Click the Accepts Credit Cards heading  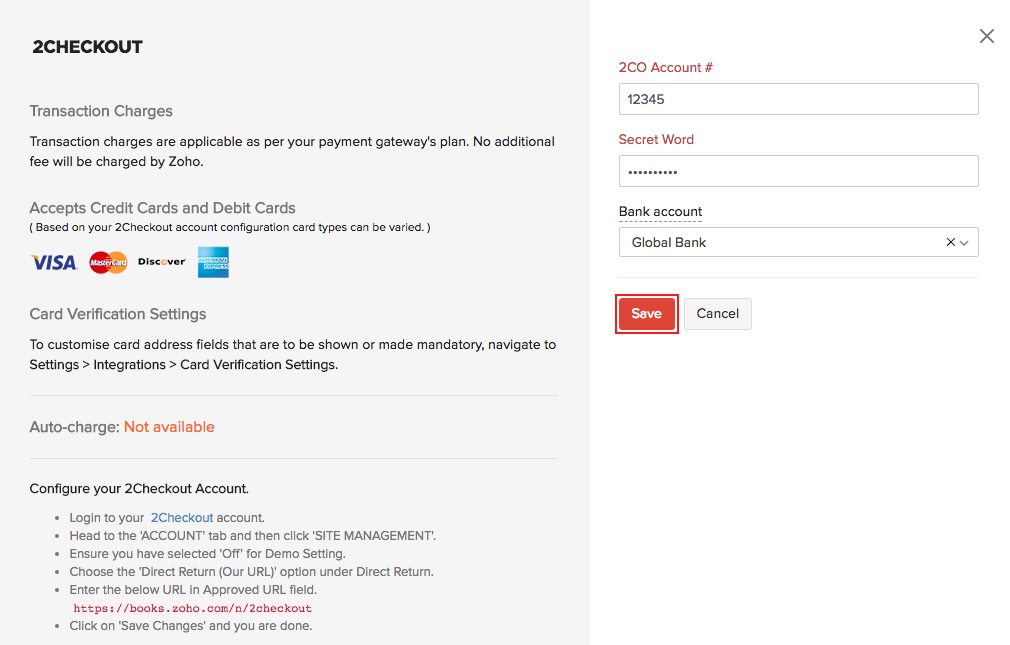click(162, 208)
